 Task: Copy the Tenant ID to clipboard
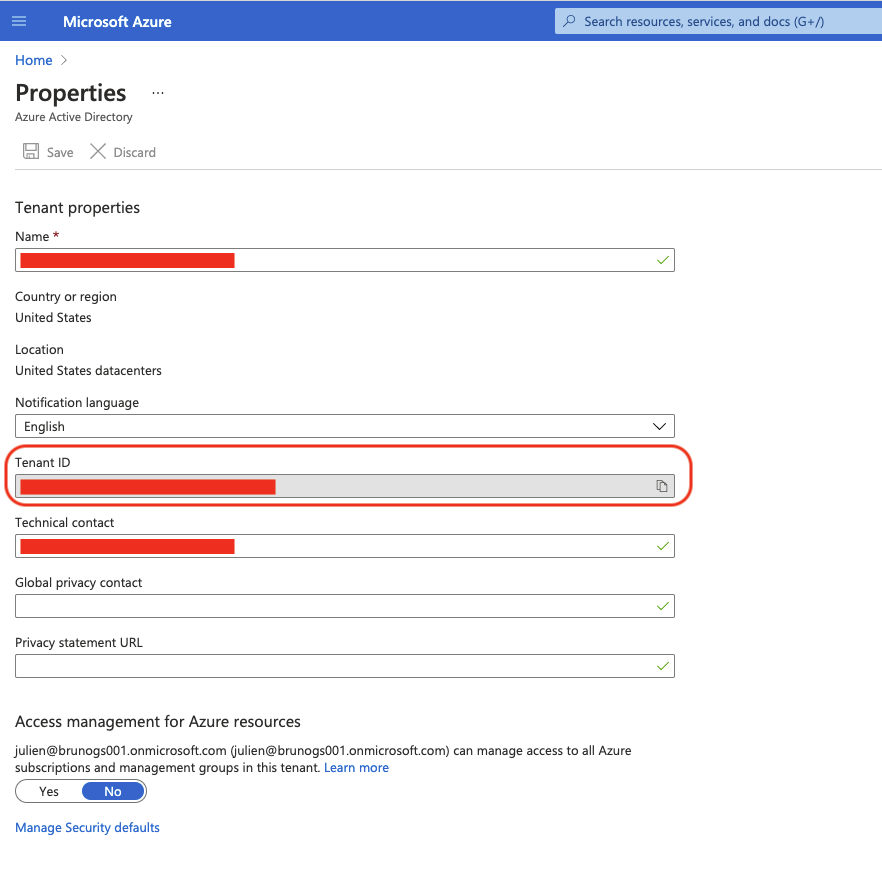662,486
